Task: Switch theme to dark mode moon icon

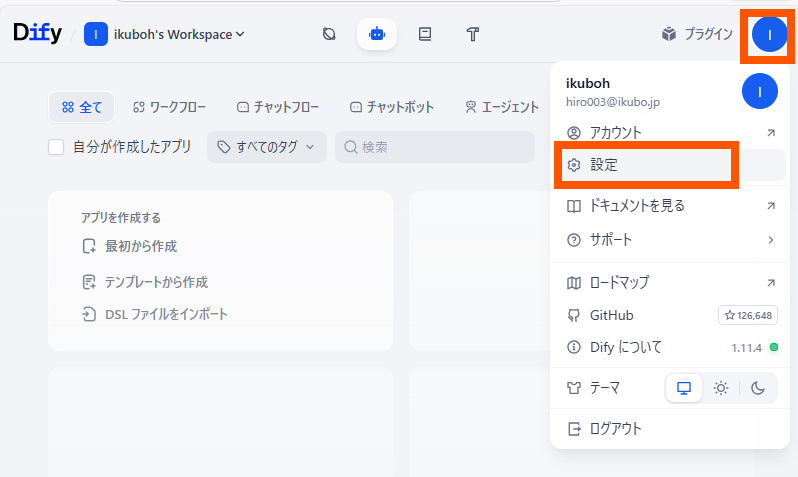Action: pos(758,388)
